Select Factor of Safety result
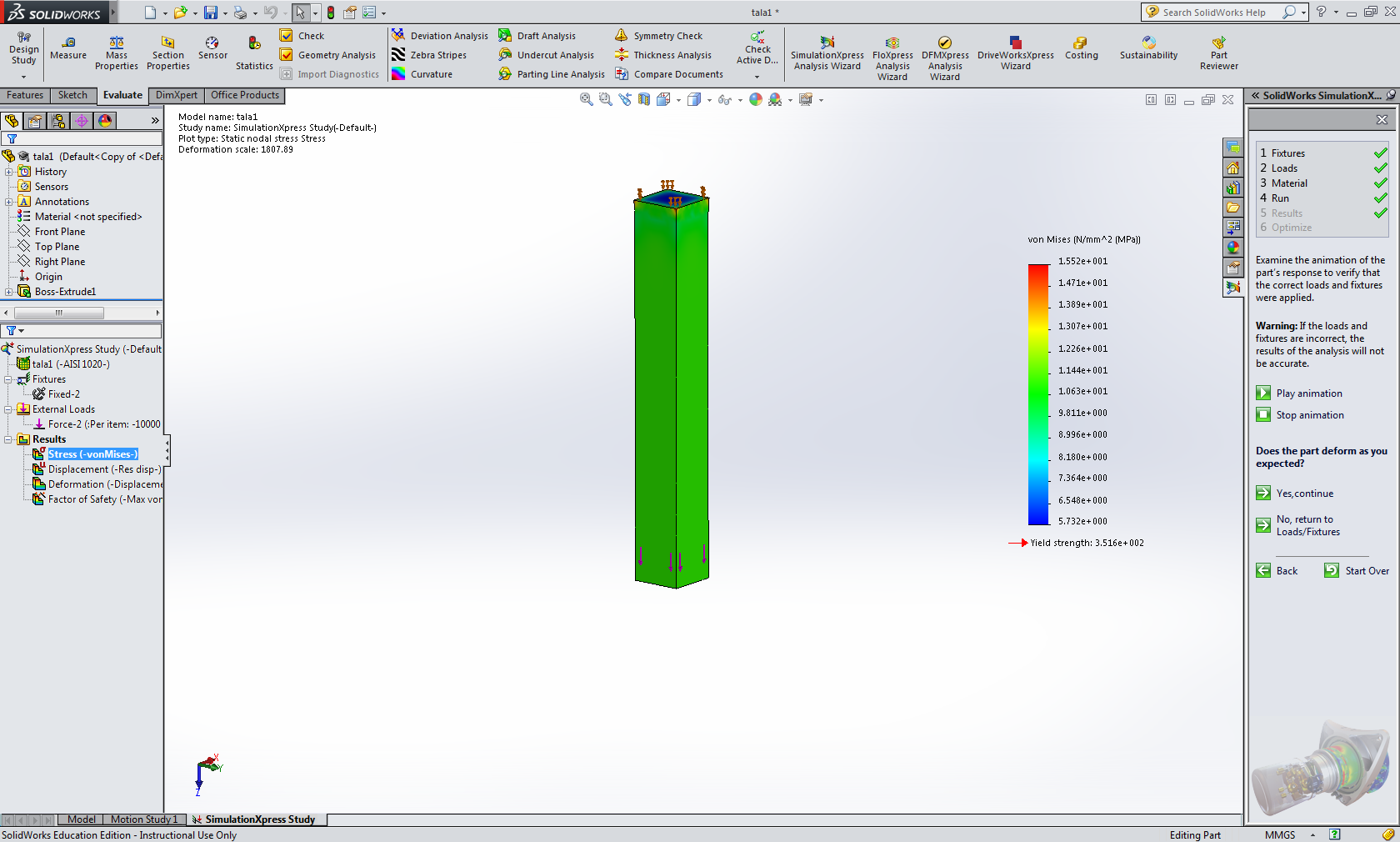The height and width of the screenshot is (842, 1400). (104, 499)
